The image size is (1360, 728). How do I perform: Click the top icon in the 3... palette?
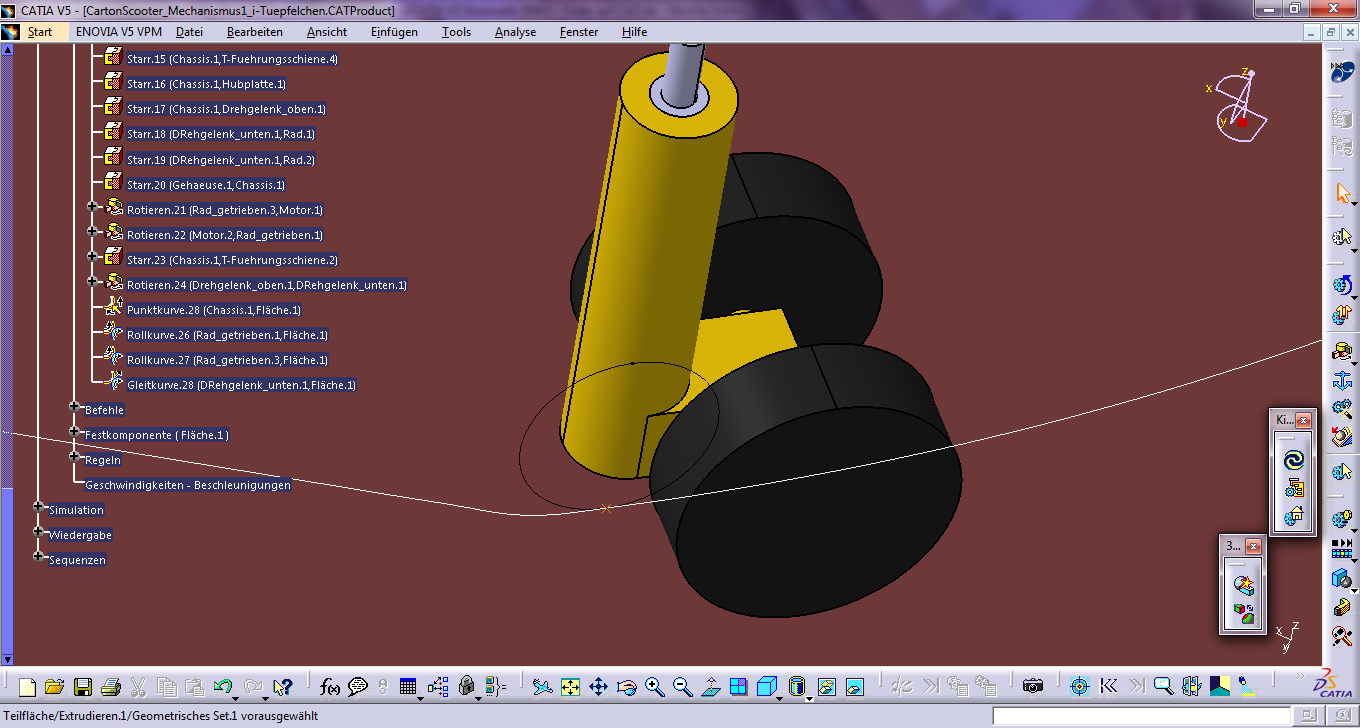(1243, 585)
